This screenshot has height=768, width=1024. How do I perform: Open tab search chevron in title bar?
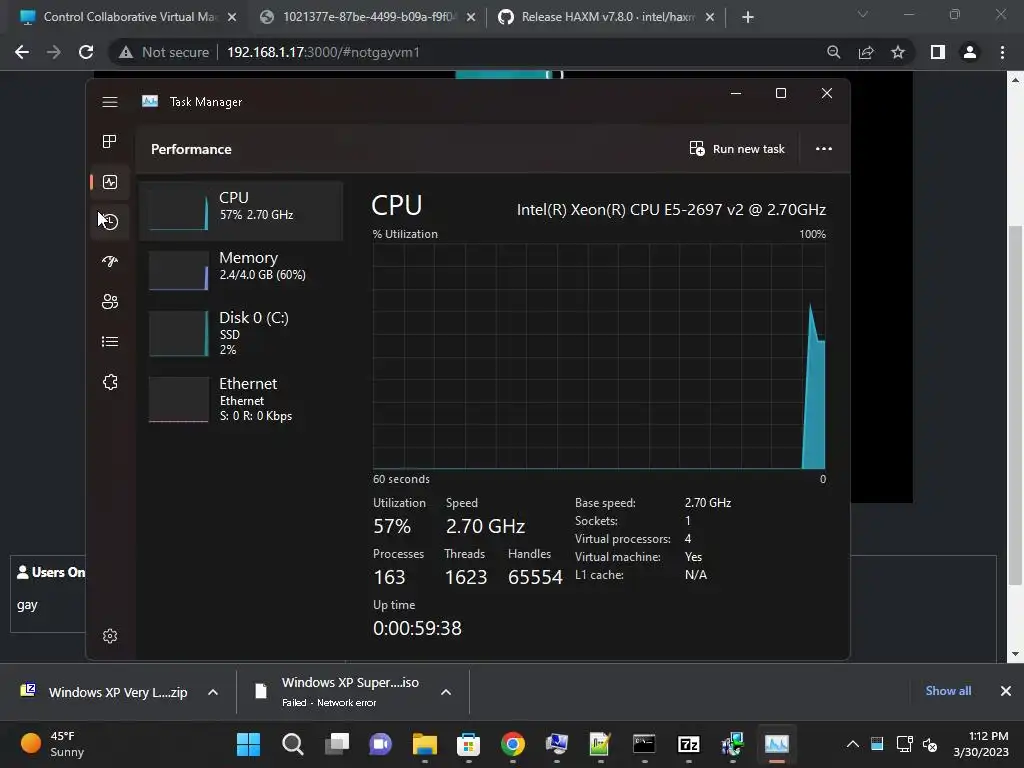click(863, 14)
